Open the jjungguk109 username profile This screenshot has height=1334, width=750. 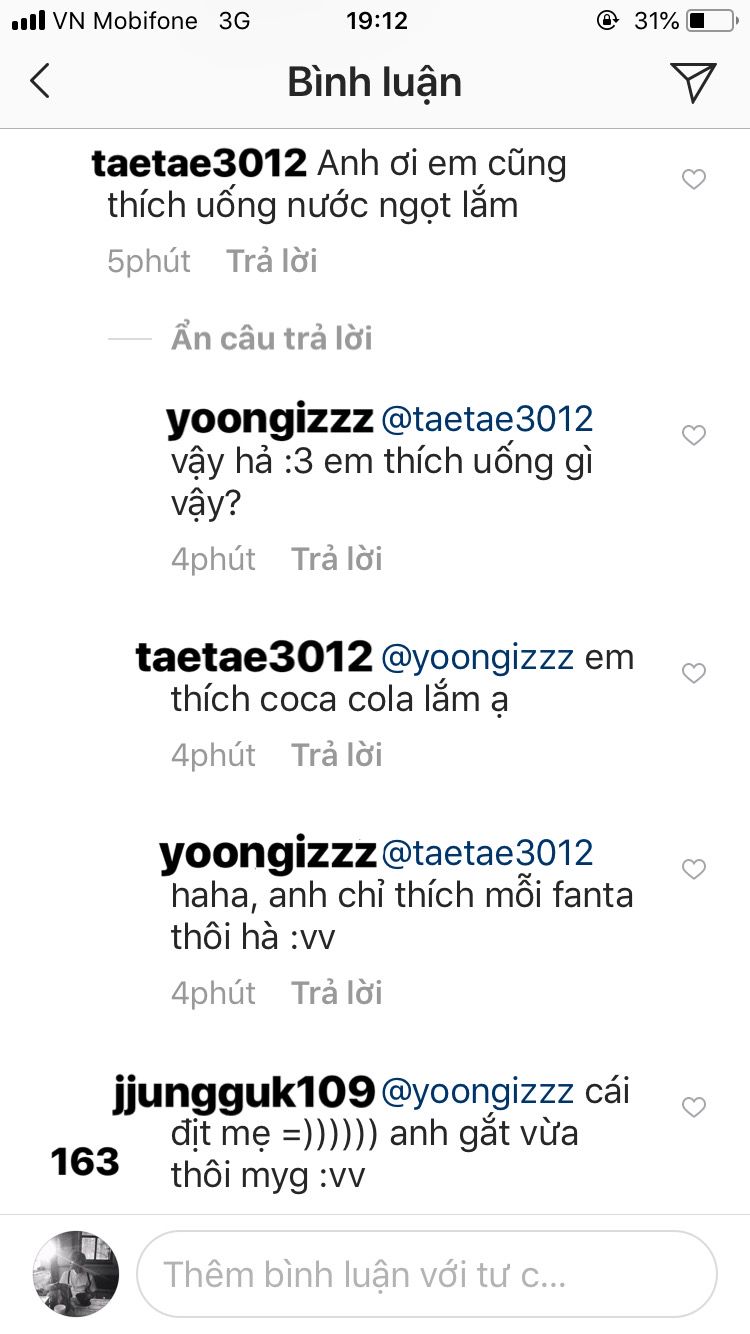pyautogui.click(x=246, y=1091)
